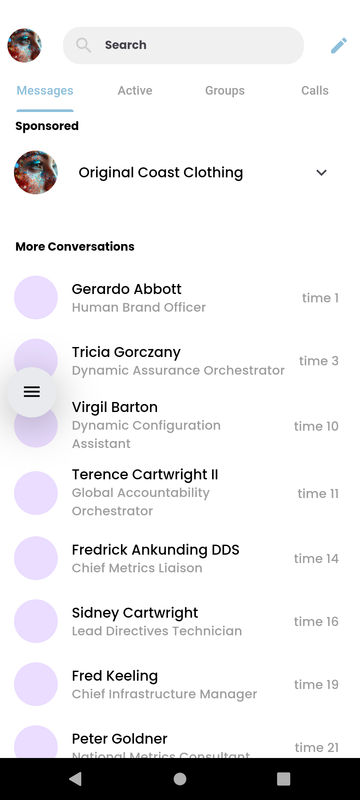
Task: Select Terence Cartwright II conversation
Action: tap(180, 493)
